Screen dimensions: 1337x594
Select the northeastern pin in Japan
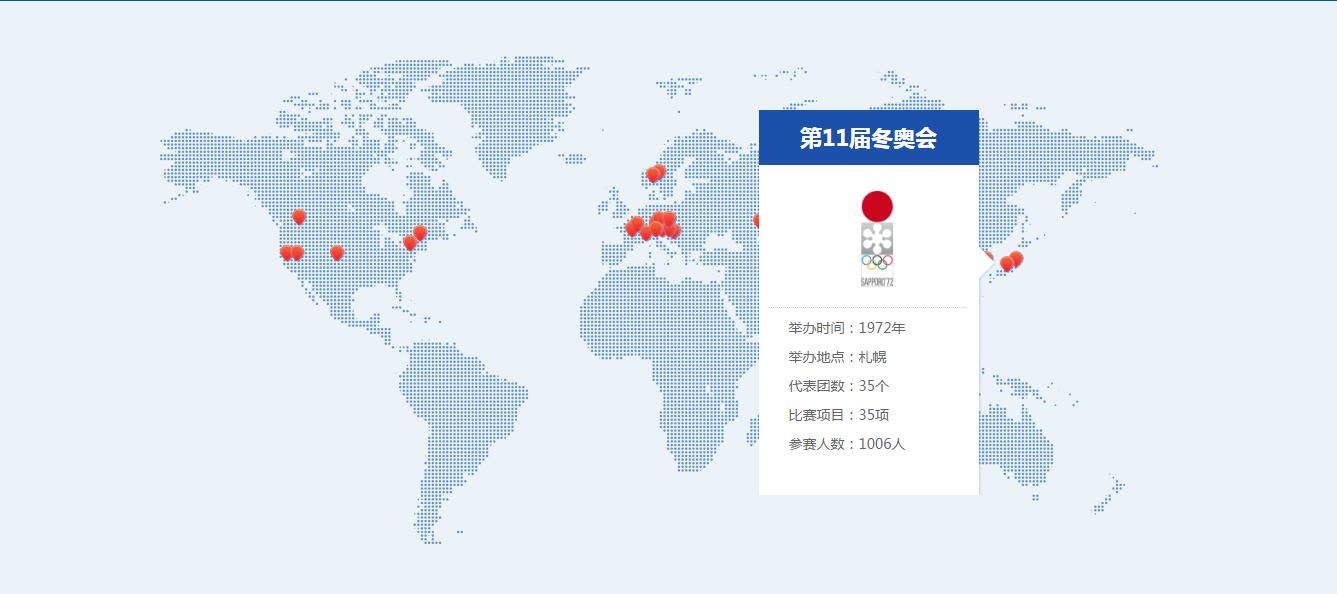coord(1016,259)
